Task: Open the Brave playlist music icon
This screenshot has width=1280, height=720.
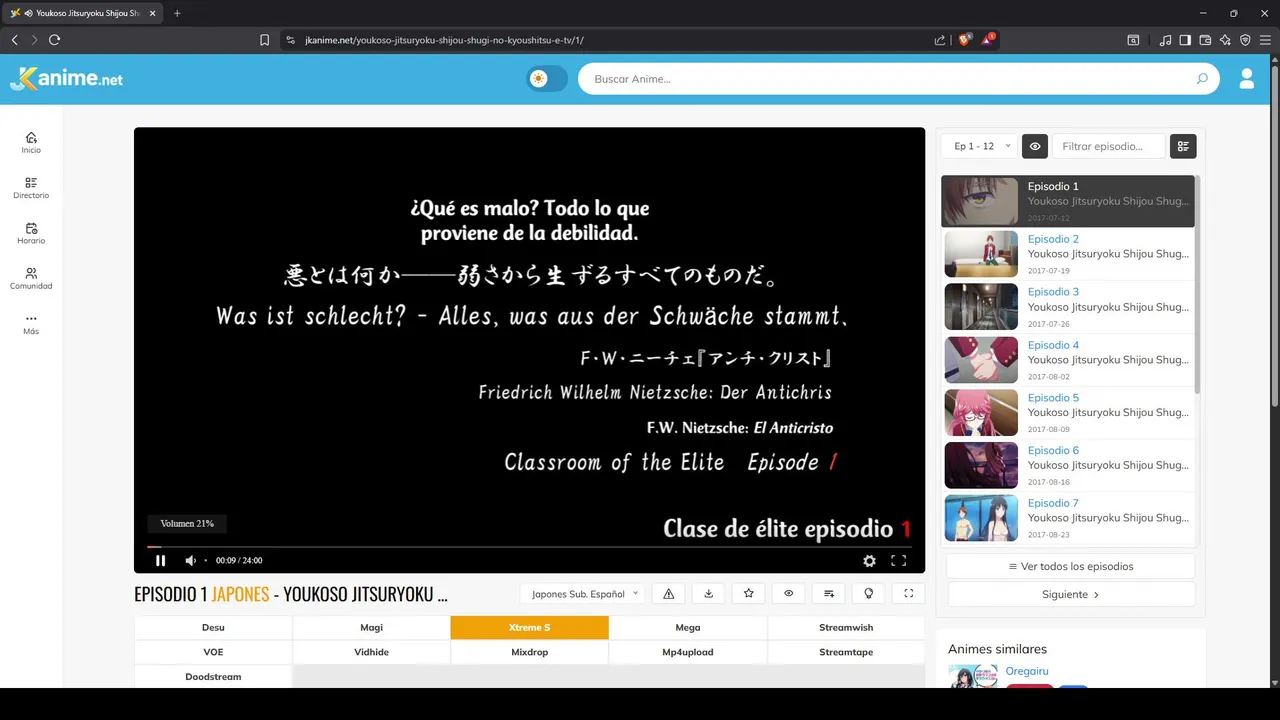Action: point(1165,40)
